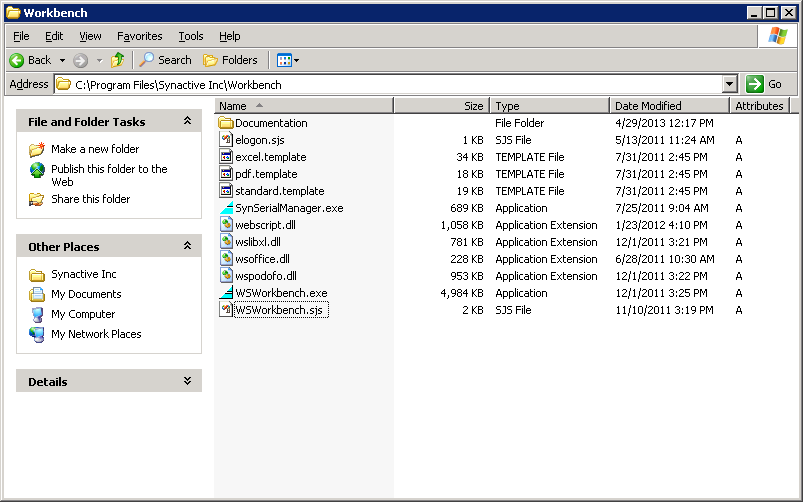
Task: Open the File menu
Action: coord(21,36)
